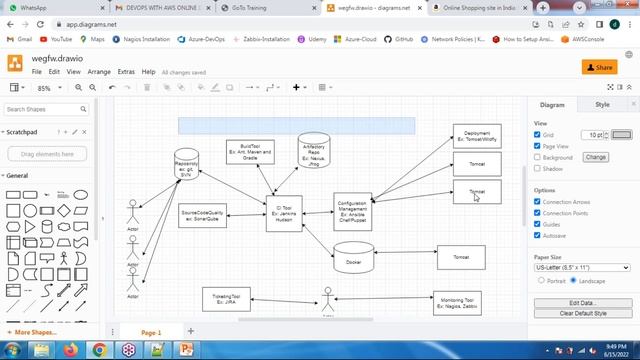Image resolution: width=640 pixels, height=360 pixels.
Task: Click the grid color swatch
Action: 621,135
